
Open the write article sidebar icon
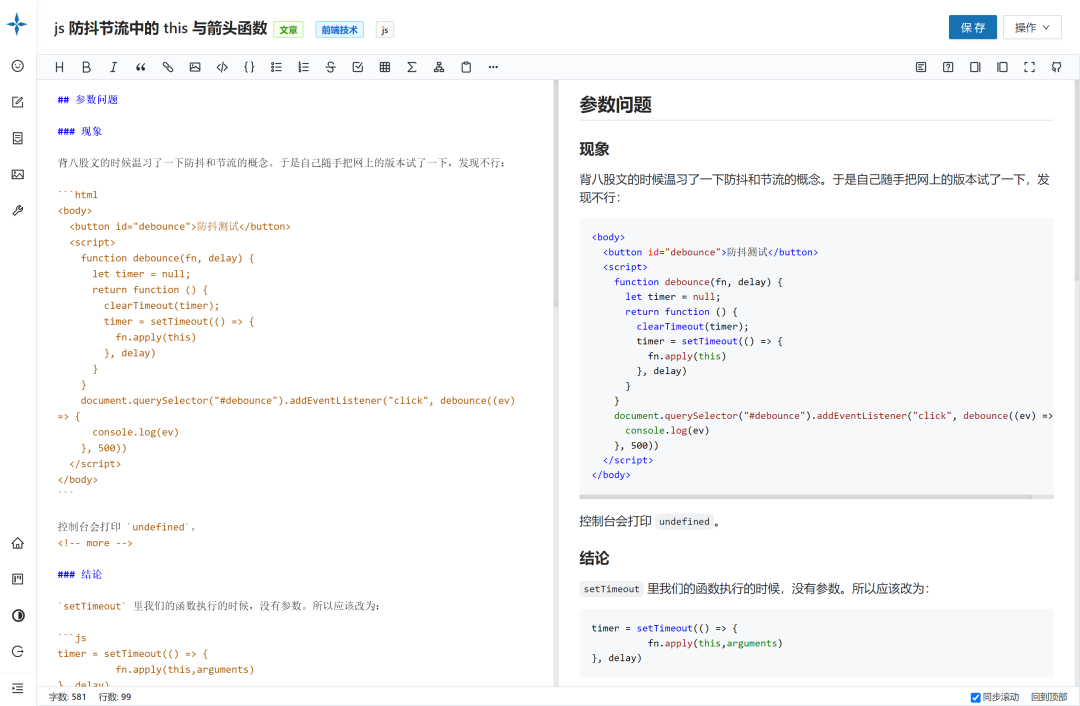click(18, 102)
